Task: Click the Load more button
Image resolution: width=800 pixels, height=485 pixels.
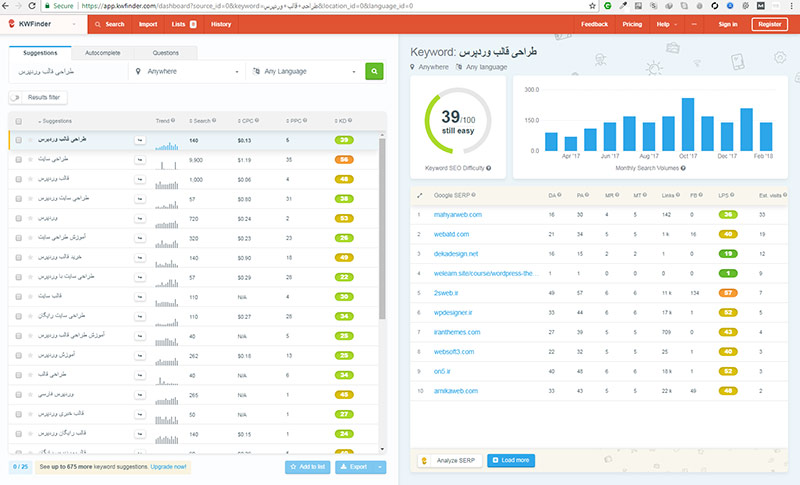Action: (x=512, y=460)
